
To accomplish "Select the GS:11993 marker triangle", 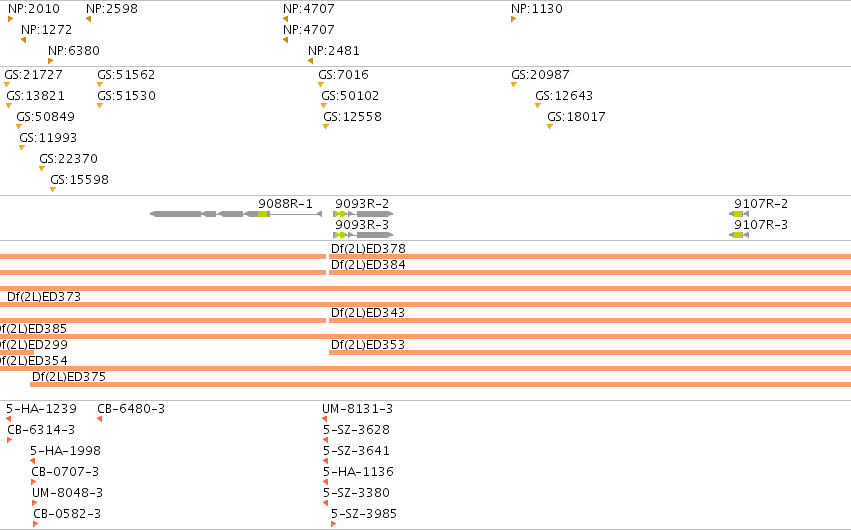I will coord(22,148).
